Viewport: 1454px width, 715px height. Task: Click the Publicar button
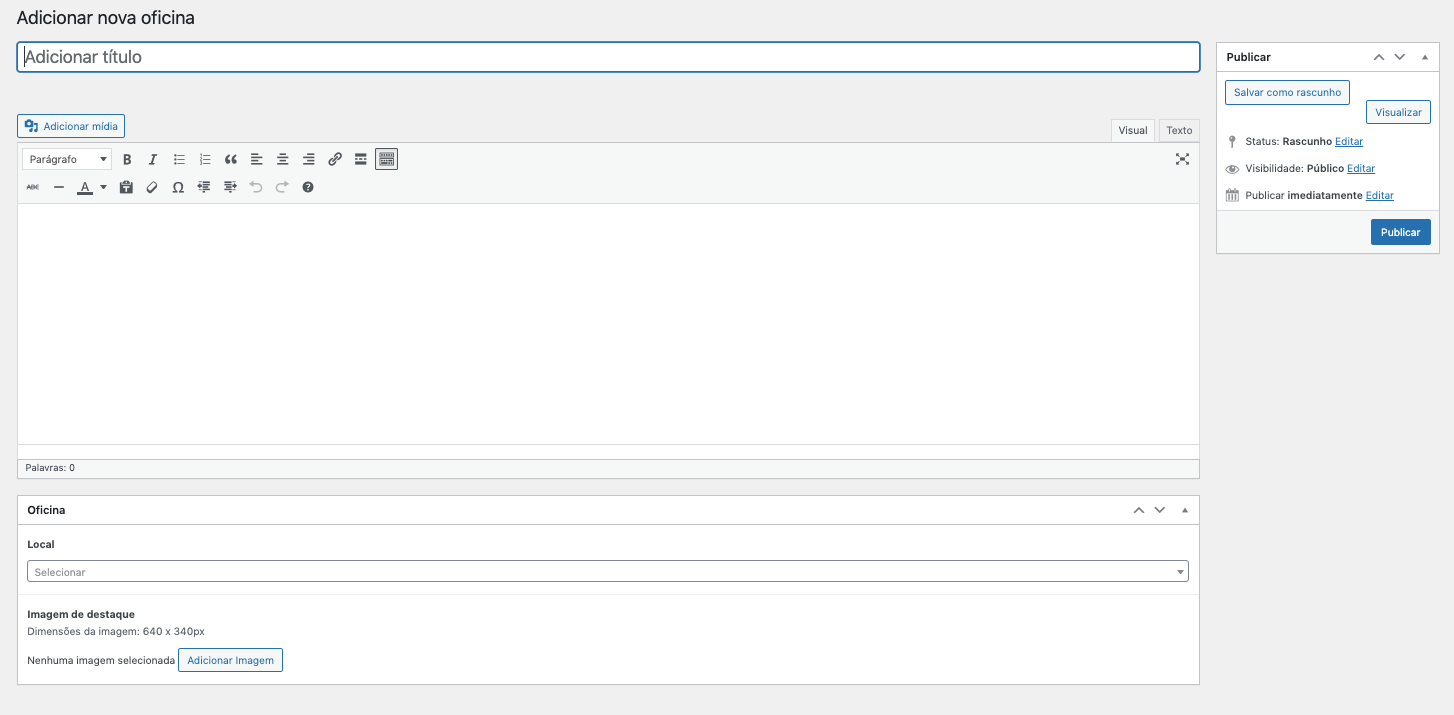[x=1400, y=232]
